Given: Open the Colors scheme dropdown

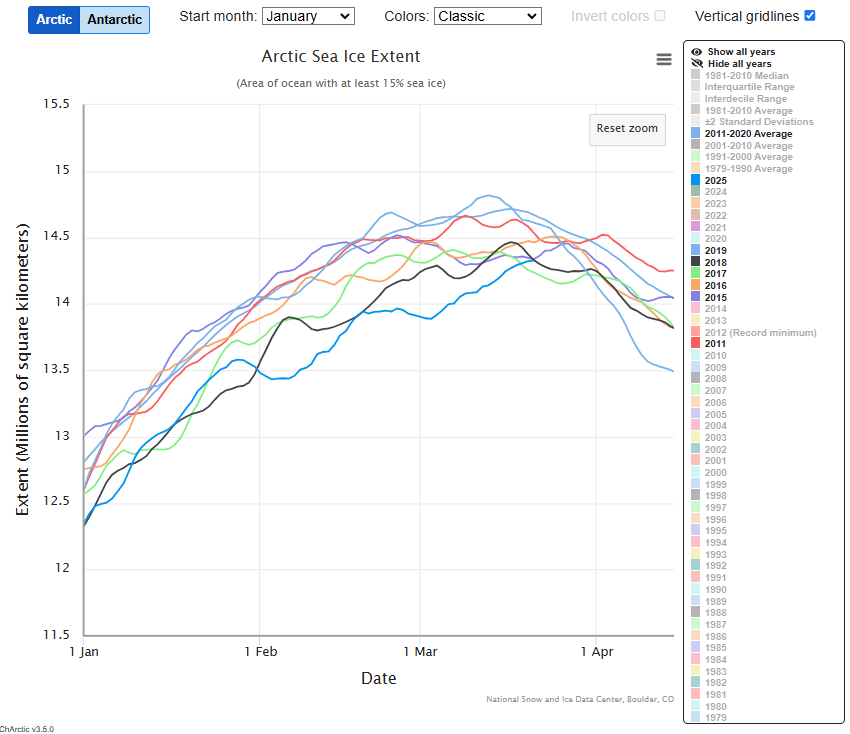Looking at the screenshot, I should tap(488, 16).
